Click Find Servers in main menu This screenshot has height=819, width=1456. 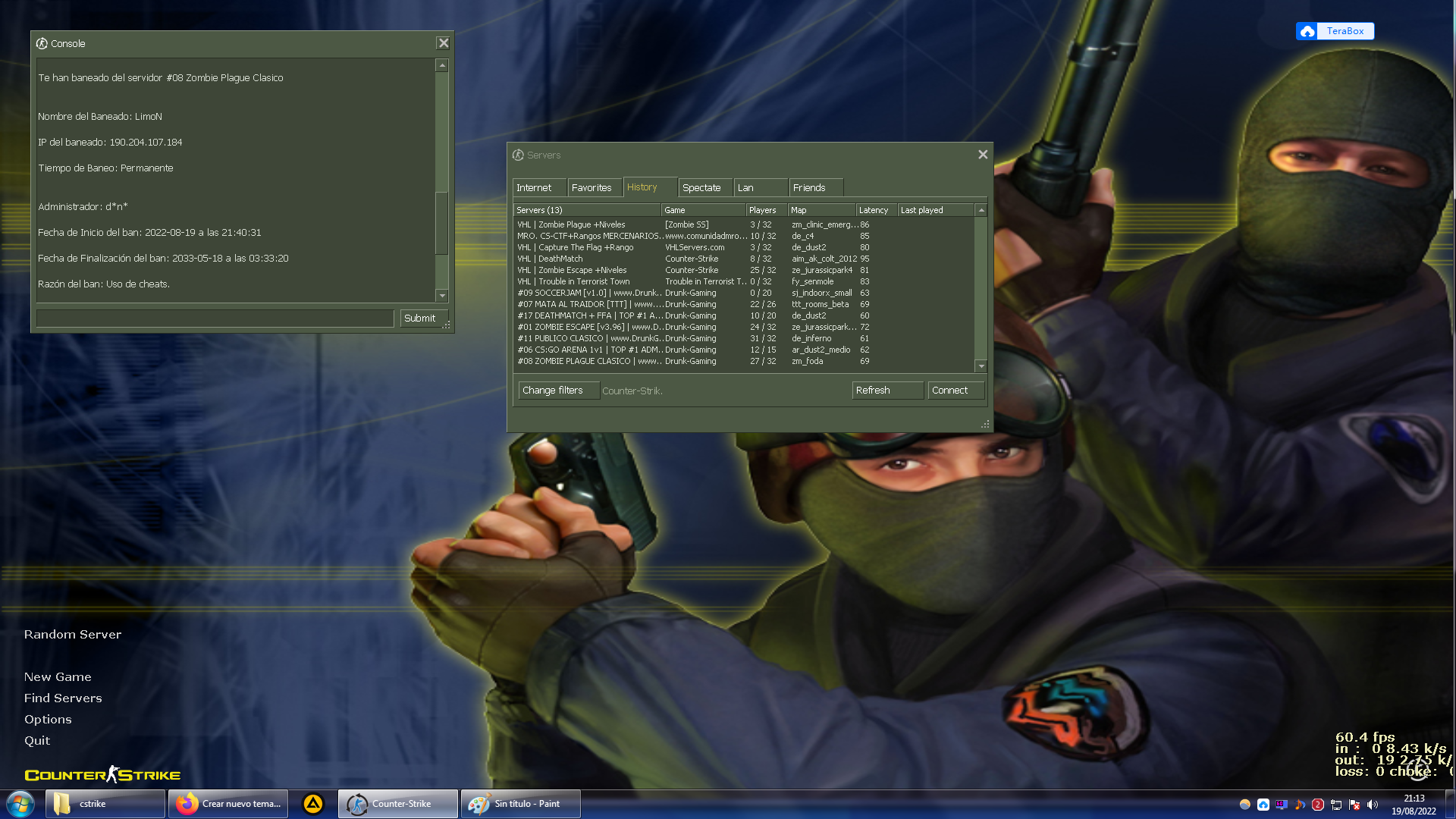63,698
